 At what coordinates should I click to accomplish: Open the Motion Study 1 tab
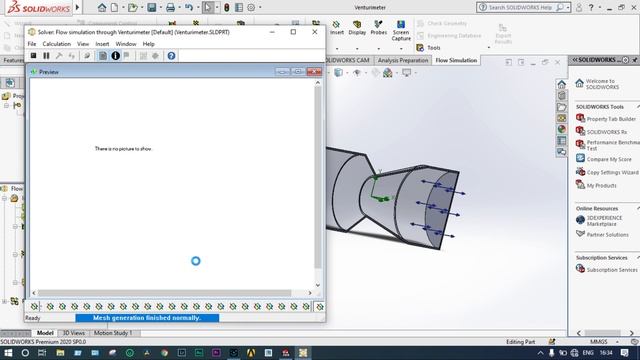[x=113, y=333]
